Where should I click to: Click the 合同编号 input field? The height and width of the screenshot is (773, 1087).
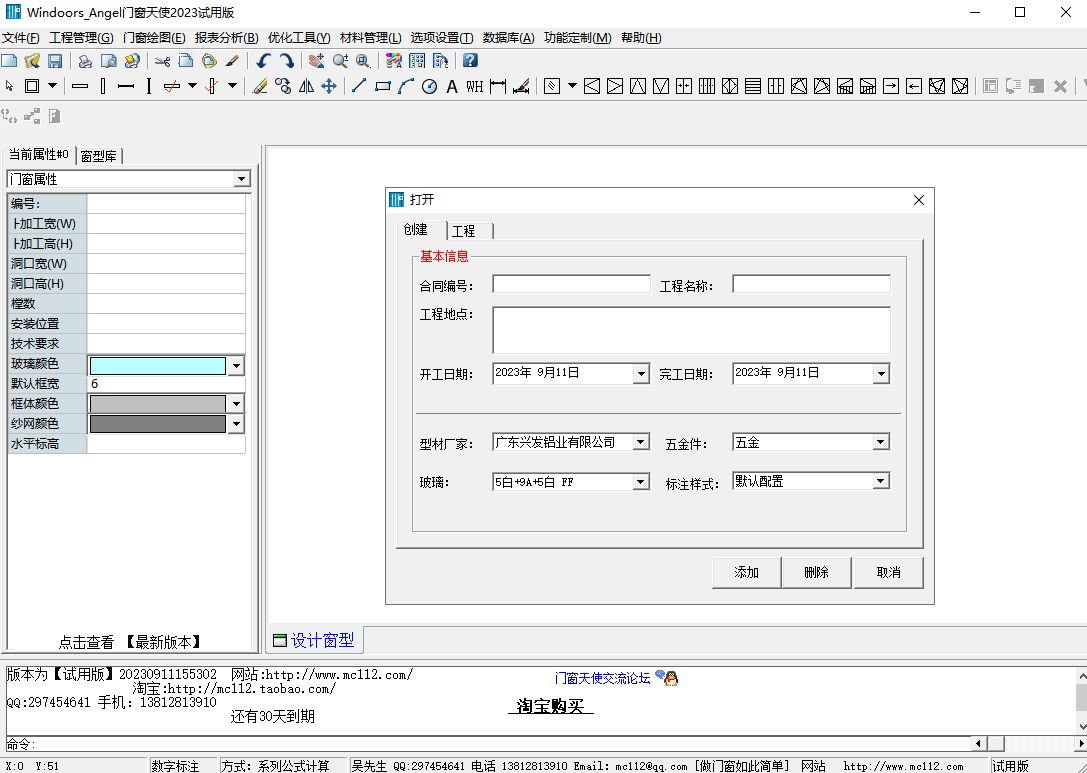coord(571,284)
